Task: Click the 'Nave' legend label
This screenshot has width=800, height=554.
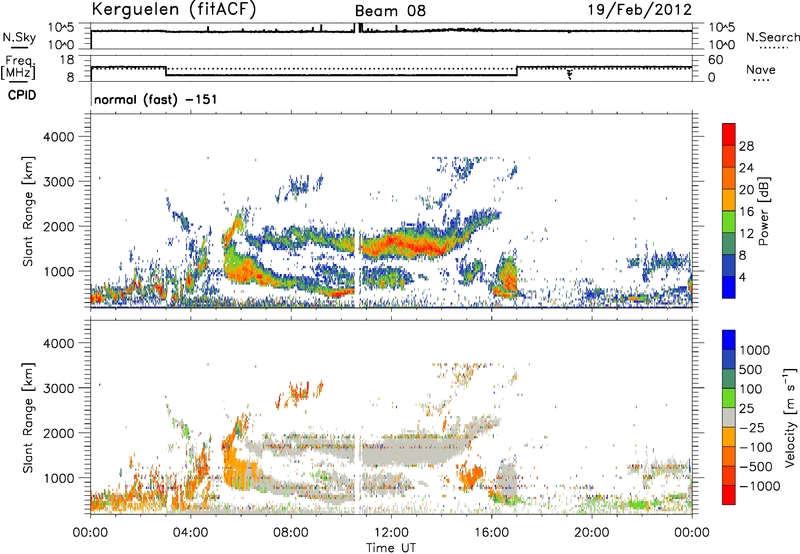Action: click(761, 69)
